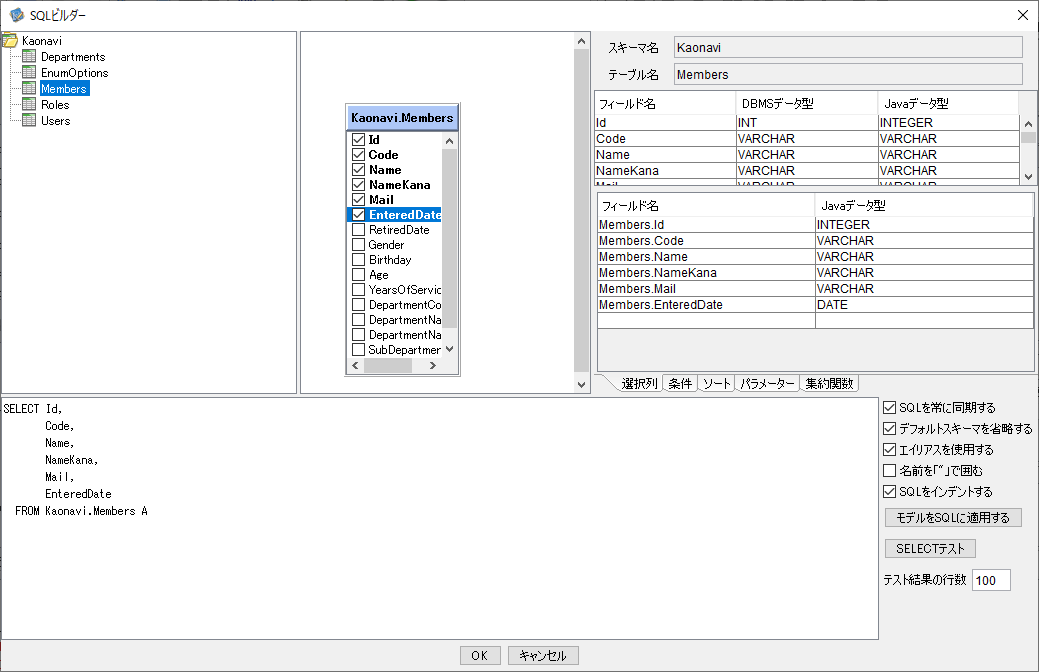Click the Kaonavi schema folder icon
The height and width of the screenshot is (672, 1039).
pos(10,41)
